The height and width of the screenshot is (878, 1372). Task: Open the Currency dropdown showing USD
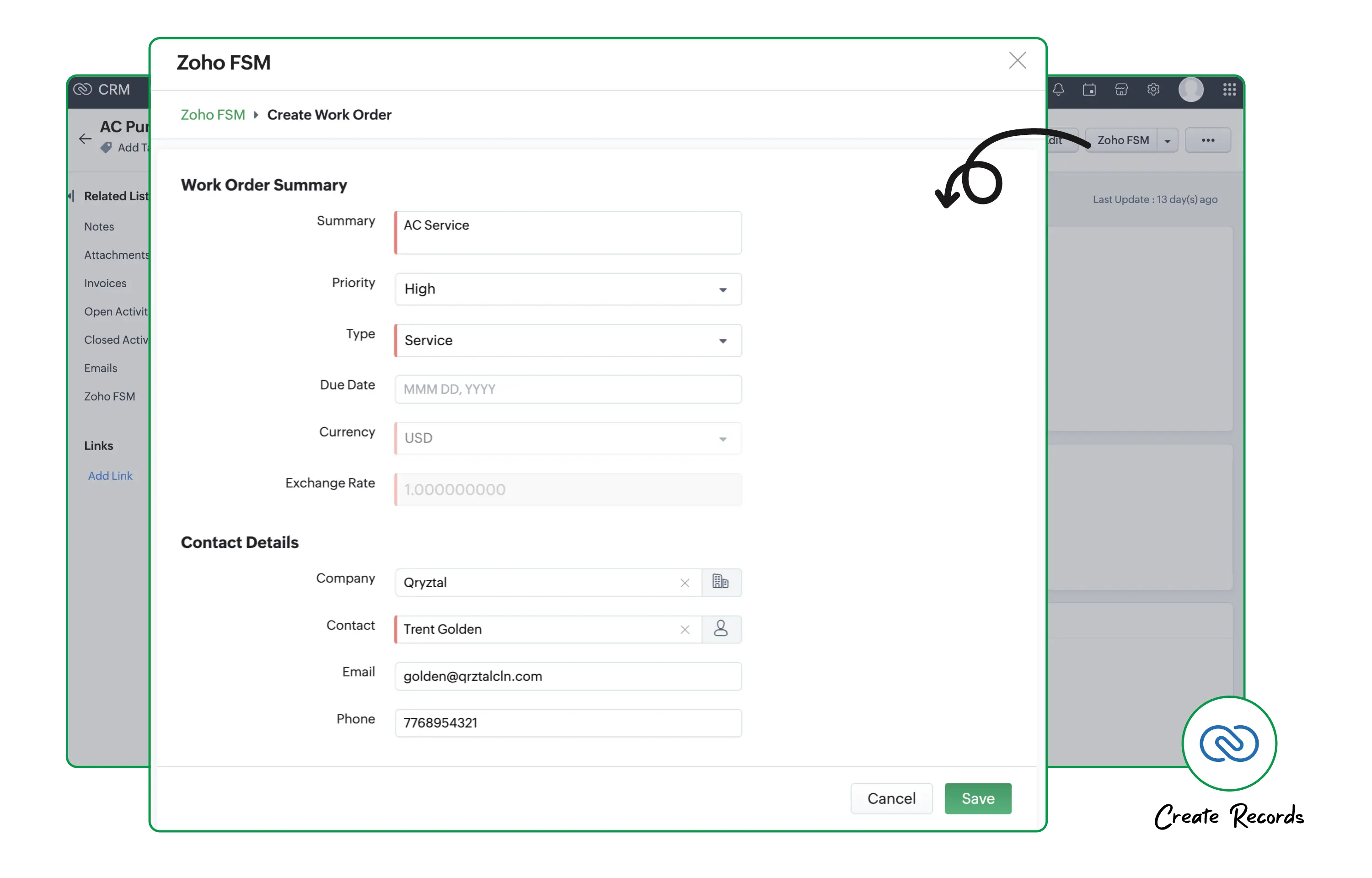(x=568, y=438)
